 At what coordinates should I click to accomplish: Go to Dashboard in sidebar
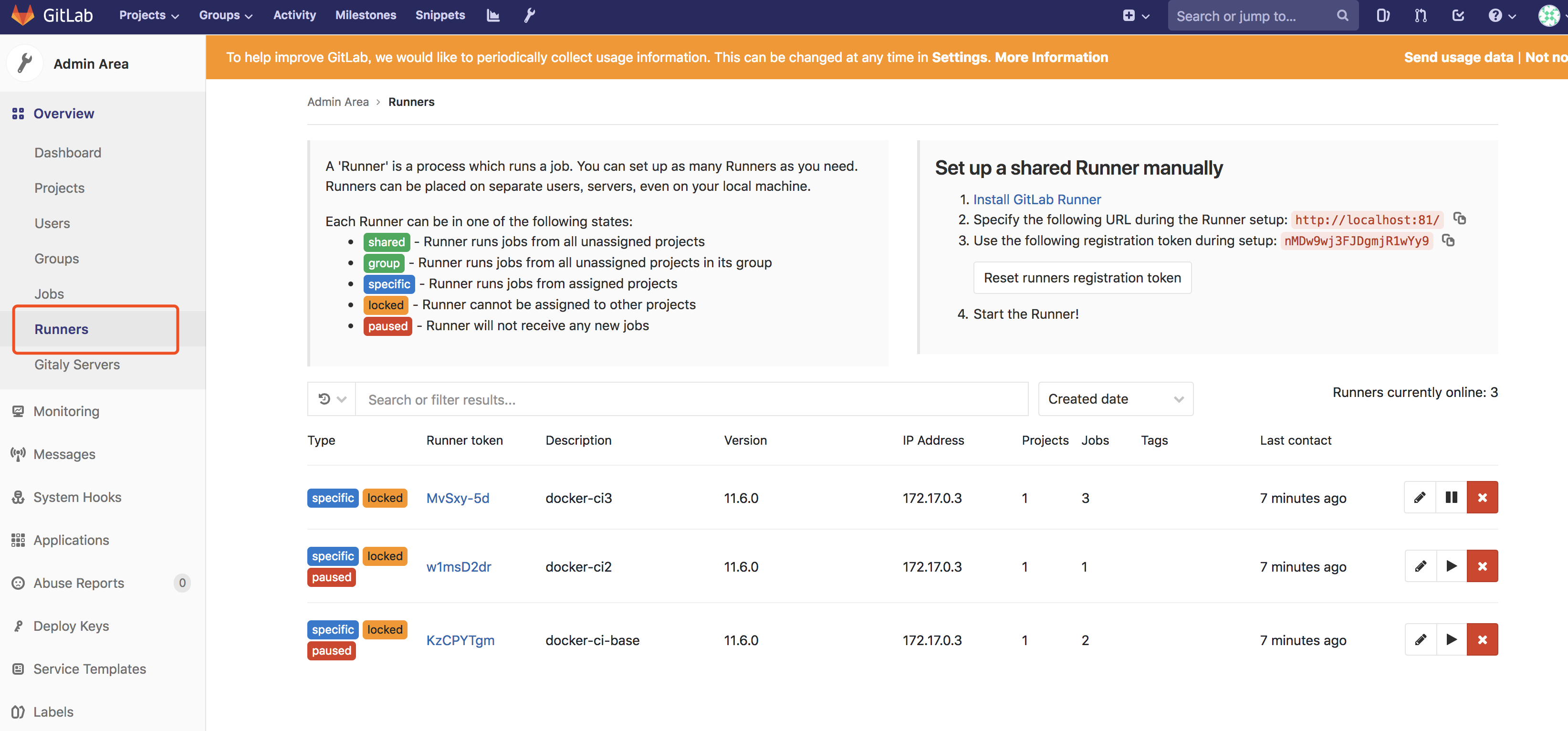[x=68, y=152]
